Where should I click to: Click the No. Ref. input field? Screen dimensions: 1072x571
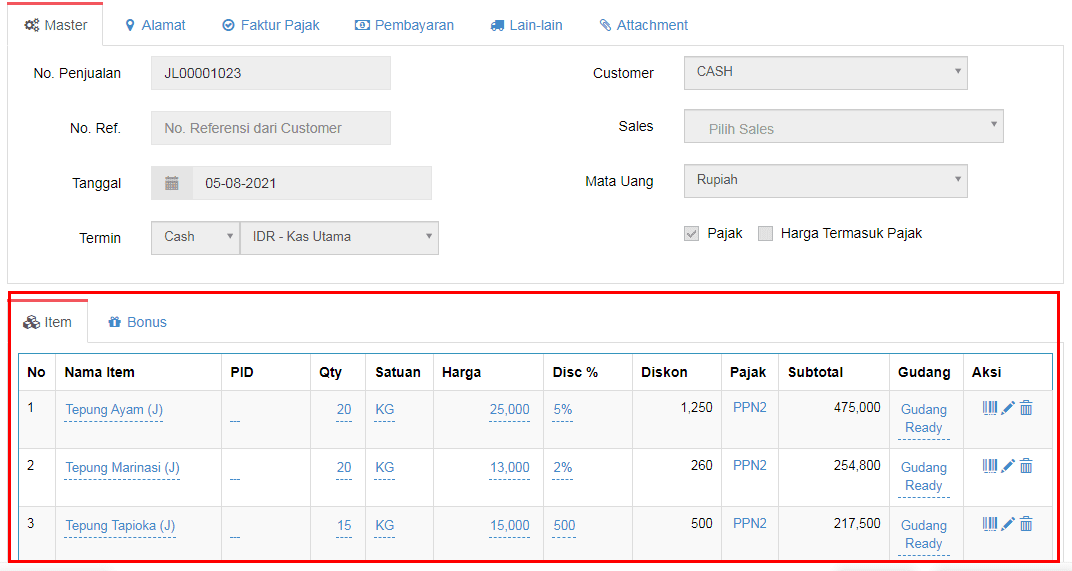(x=270, y=128)
